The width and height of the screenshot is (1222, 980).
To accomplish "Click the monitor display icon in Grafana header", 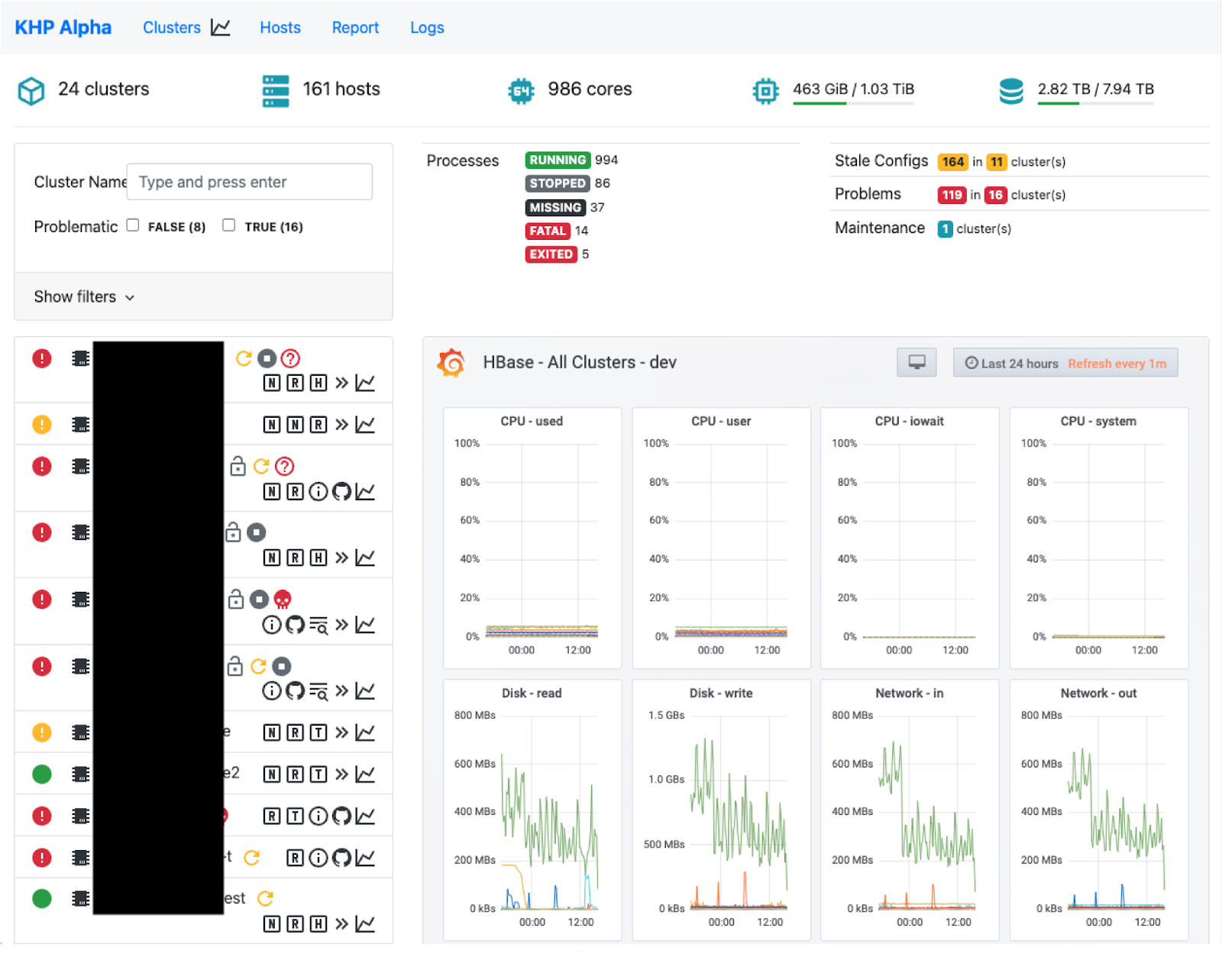I will 916,362.
